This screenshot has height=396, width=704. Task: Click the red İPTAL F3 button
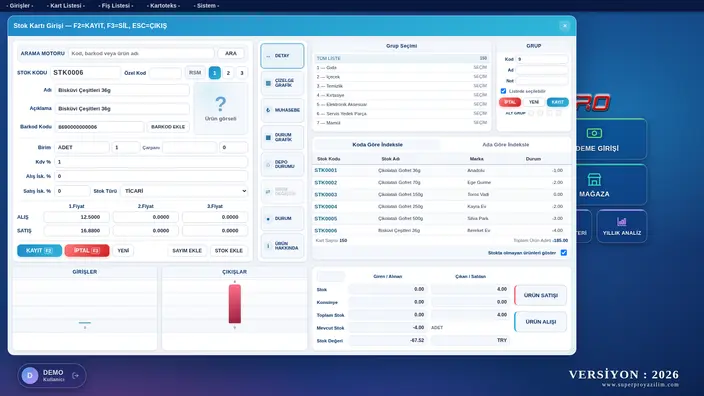pyautogui.click(x=87, y=251)
